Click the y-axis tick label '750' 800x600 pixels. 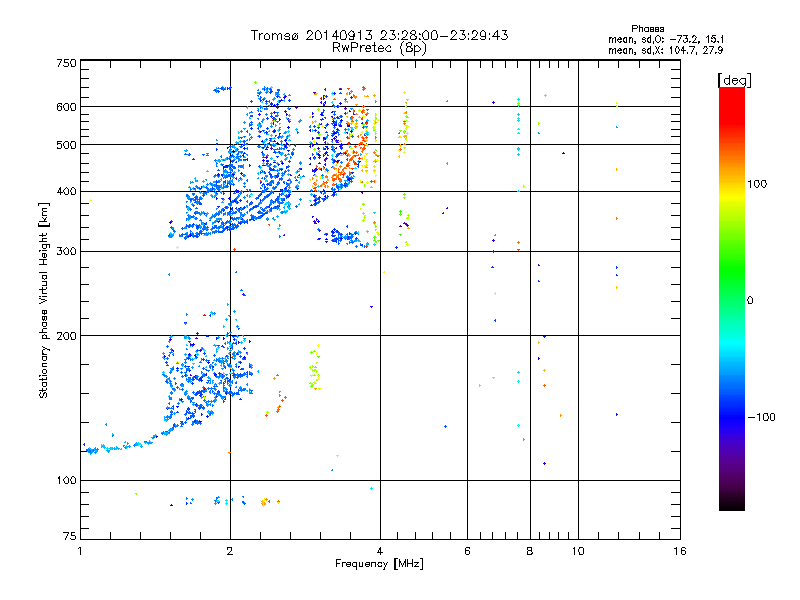point(66,63)
